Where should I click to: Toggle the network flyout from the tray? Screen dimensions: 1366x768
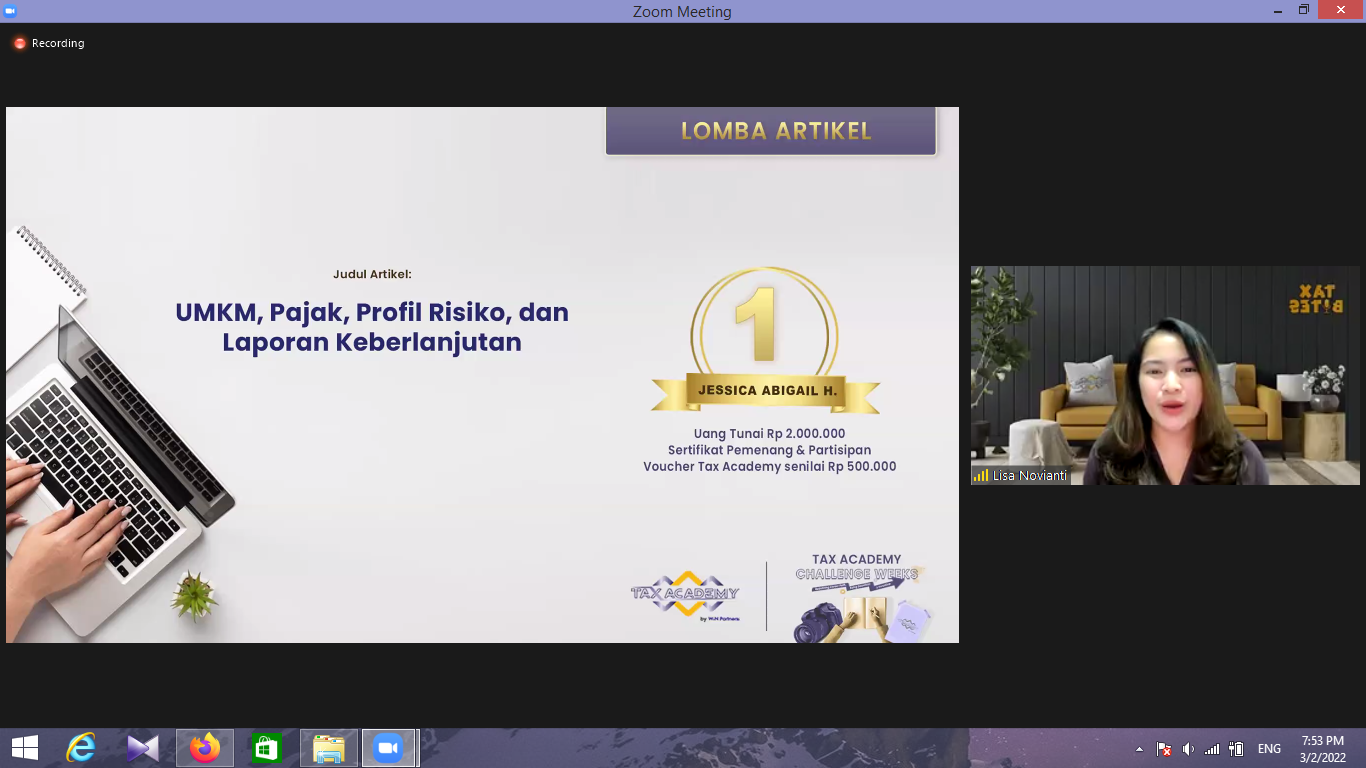[x=1211, y=748]
